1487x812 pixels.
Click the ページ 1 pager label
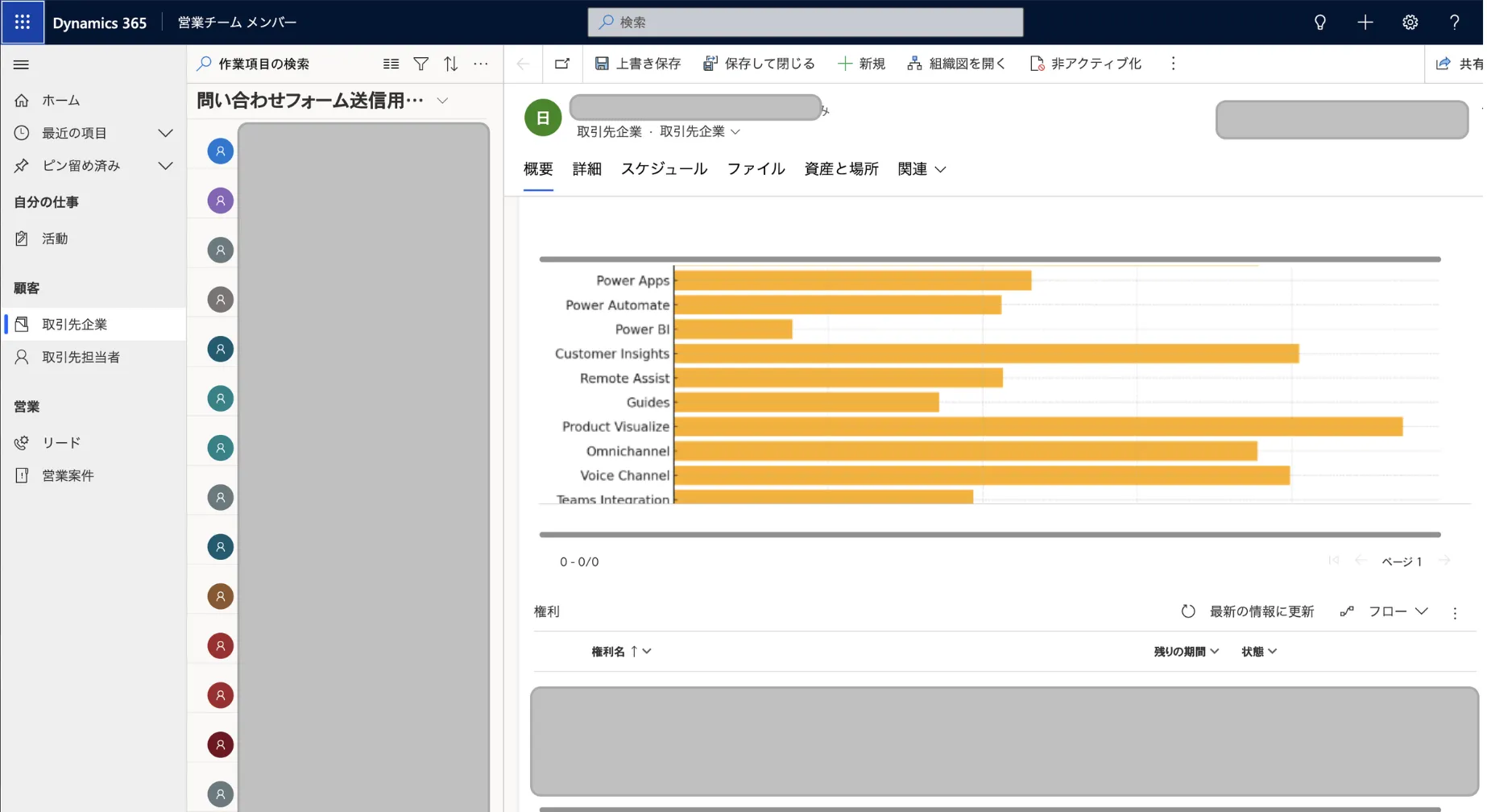click(1402, 561)
